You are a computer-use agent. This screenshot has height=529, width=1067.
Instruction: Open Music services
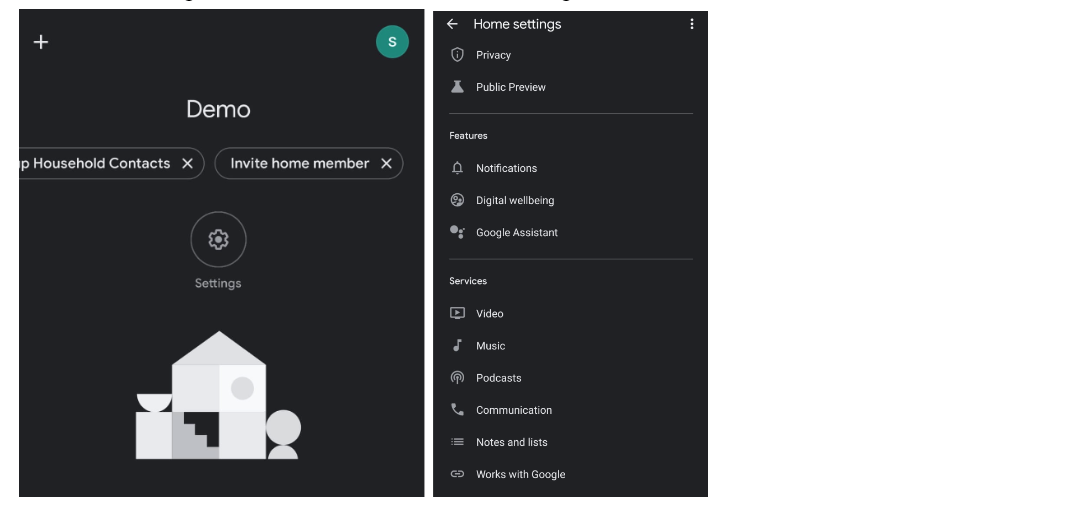point(570,346)
